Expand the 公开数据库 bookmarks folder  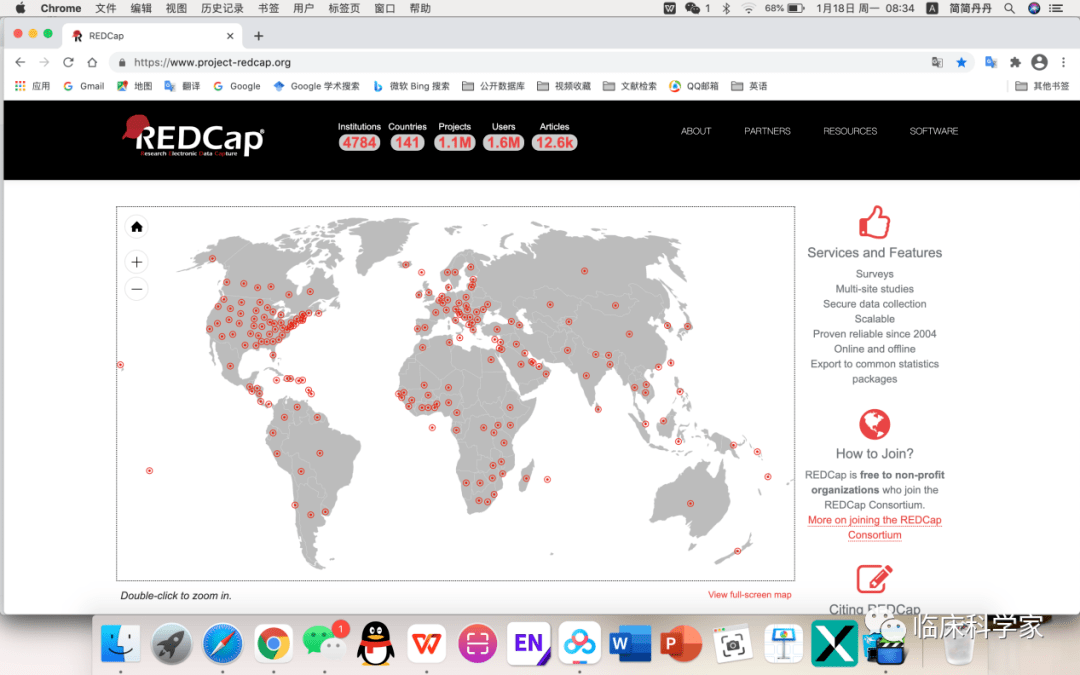coord(493,86)
